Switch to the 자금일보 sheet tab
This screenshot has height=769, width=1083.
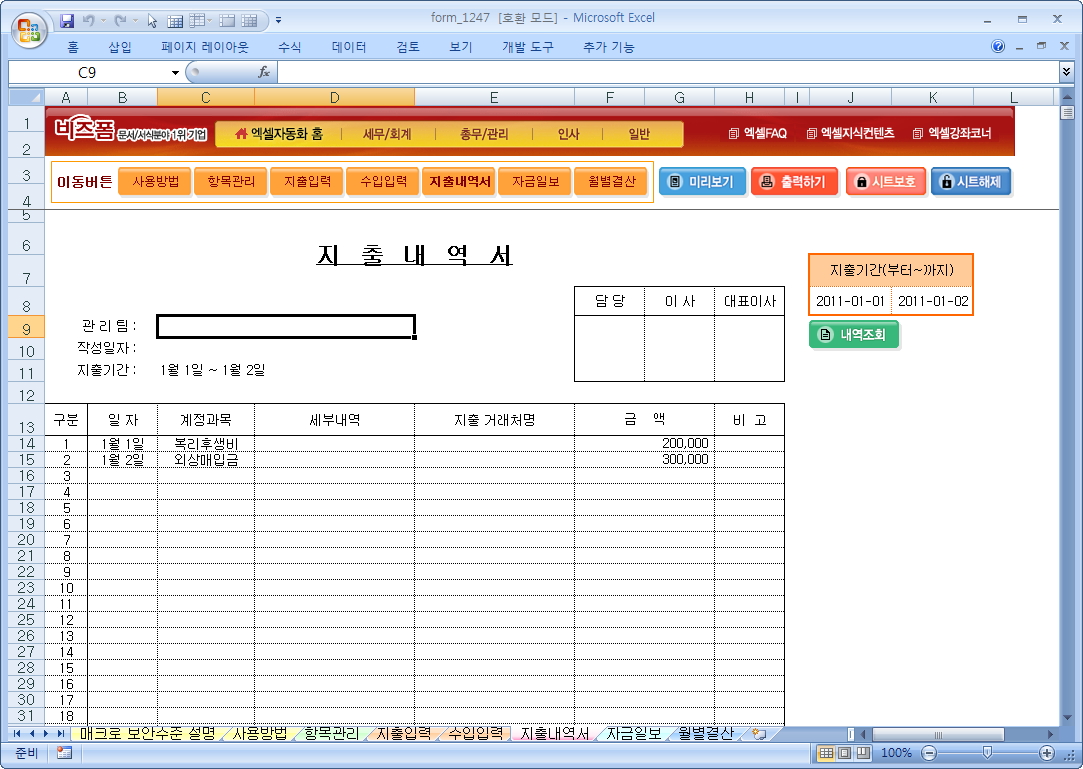633,734
